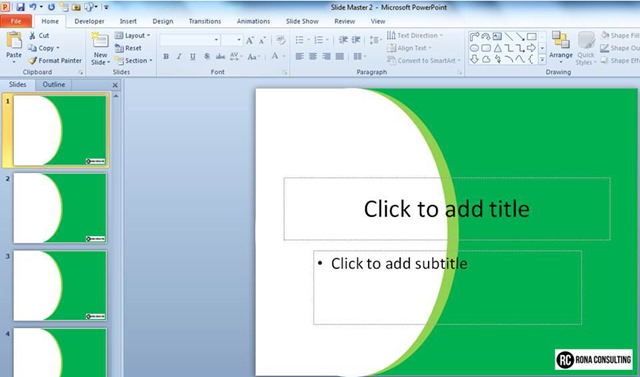This screenshot has width=640, height=377.
Task: Click Reset in the Slides group
Action: [128, 48]
